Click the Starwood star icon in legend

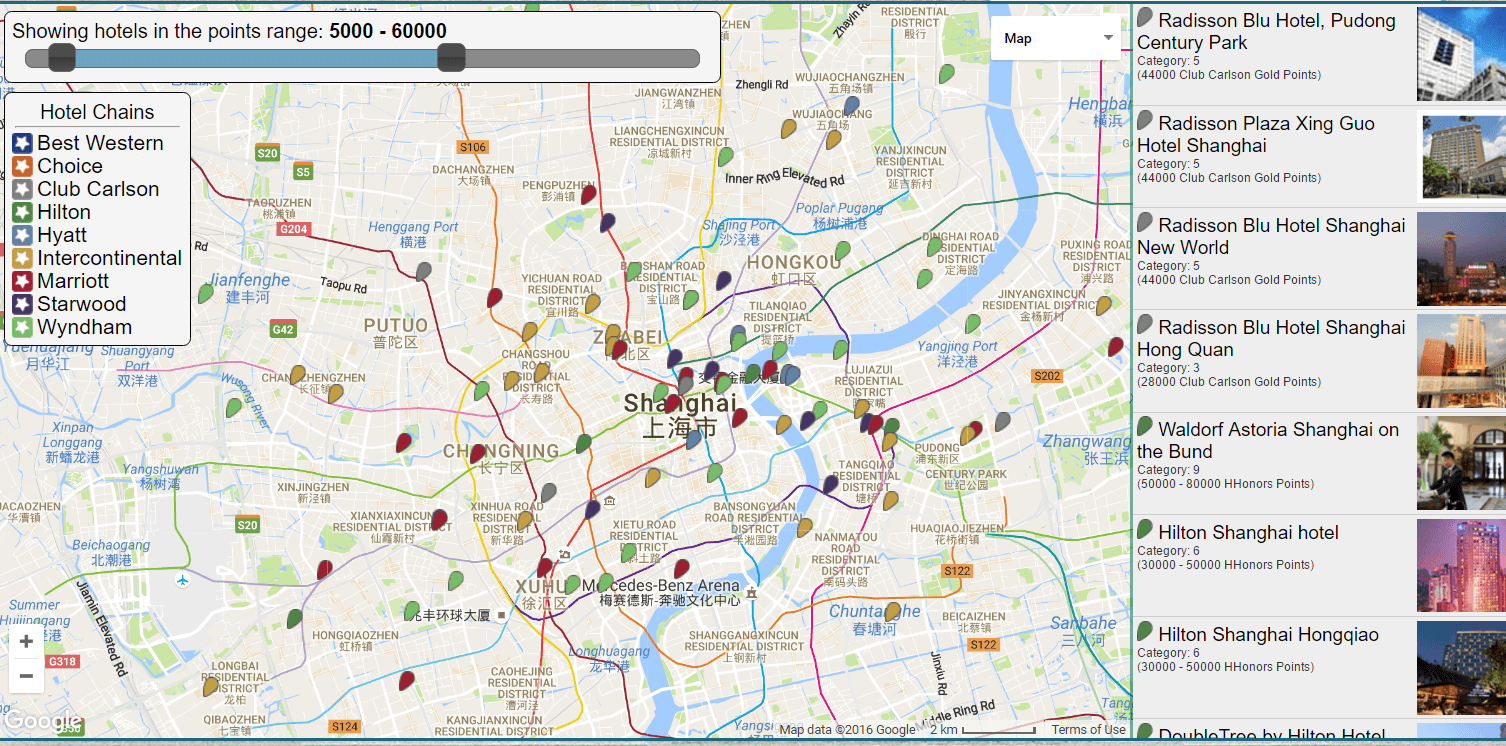click(22, 305)
